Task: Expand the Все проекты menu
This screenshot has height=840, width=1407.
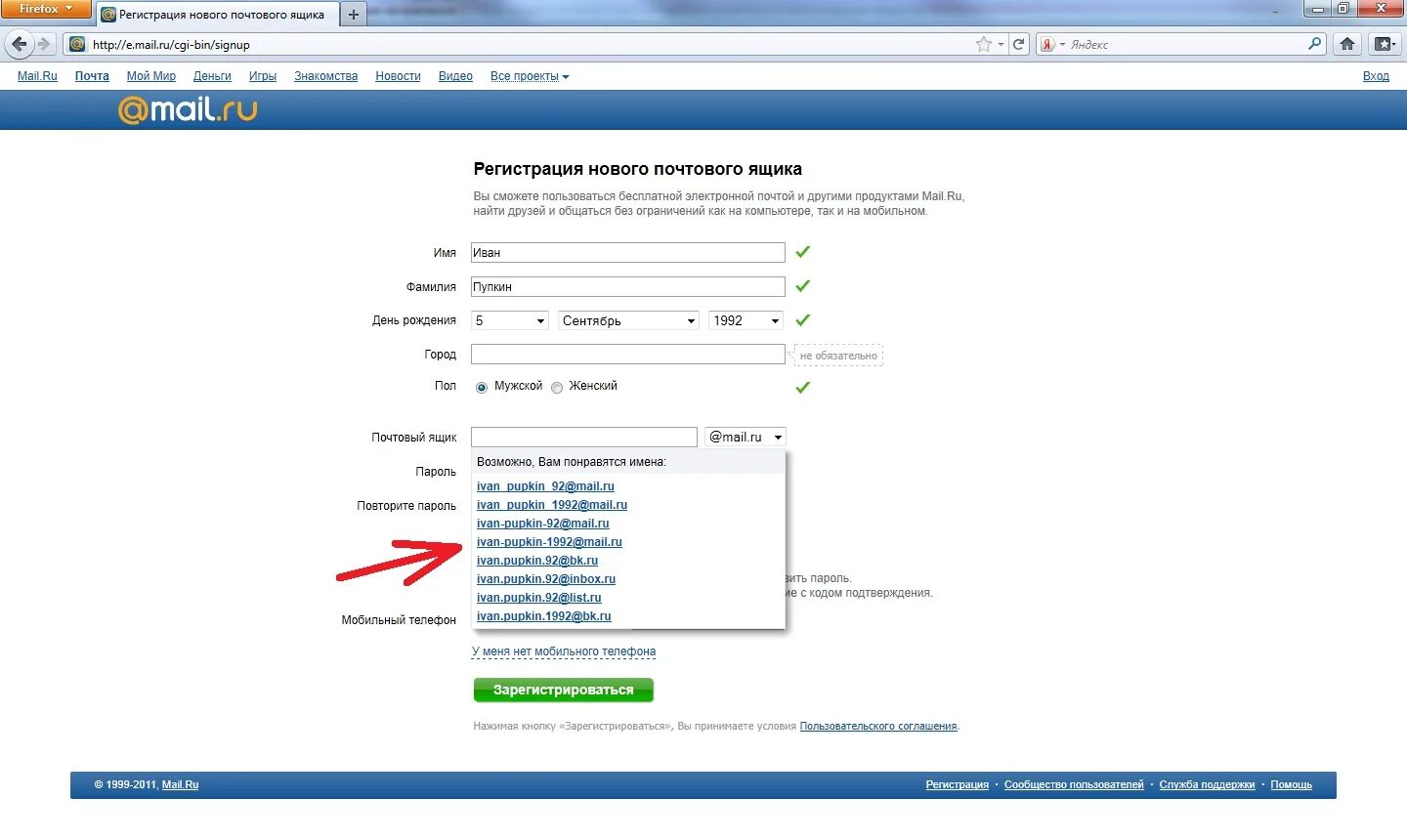Action: point(530,76)
